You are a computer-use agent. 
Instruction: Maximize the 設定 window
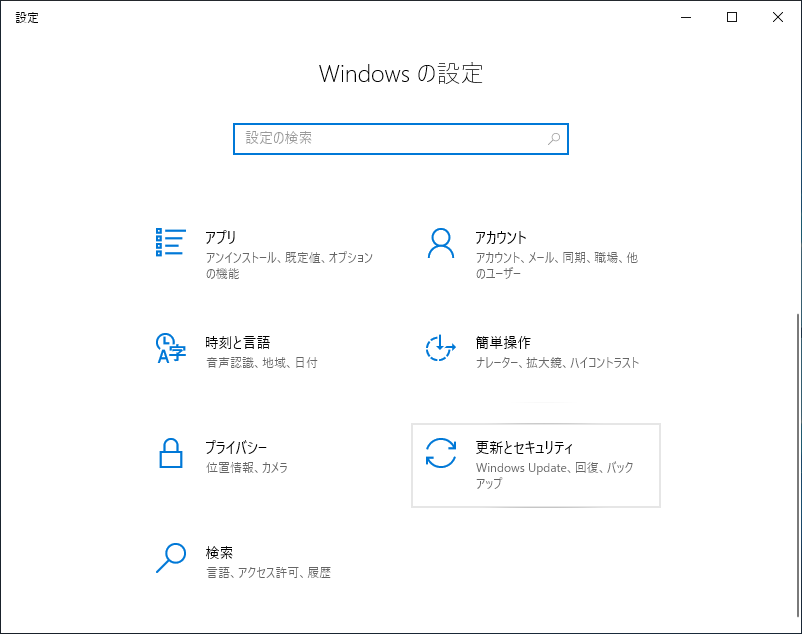[x=732, y=17]
